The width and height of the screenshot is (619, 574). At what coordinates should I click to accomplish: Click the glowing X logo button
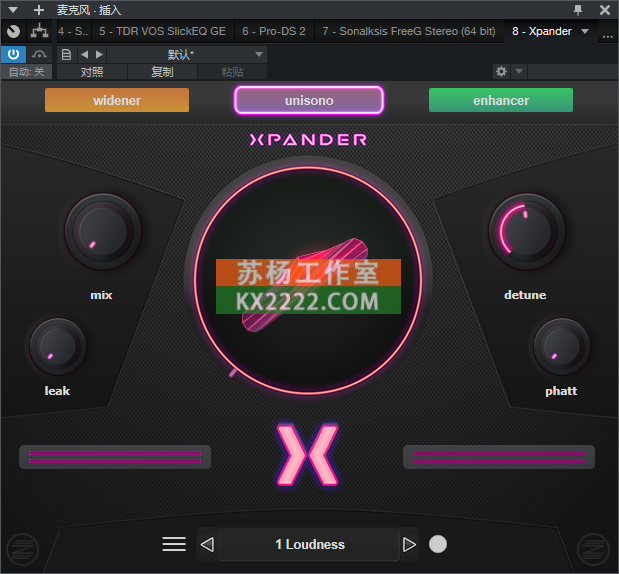pyautogui.click(x=308, y=455)
